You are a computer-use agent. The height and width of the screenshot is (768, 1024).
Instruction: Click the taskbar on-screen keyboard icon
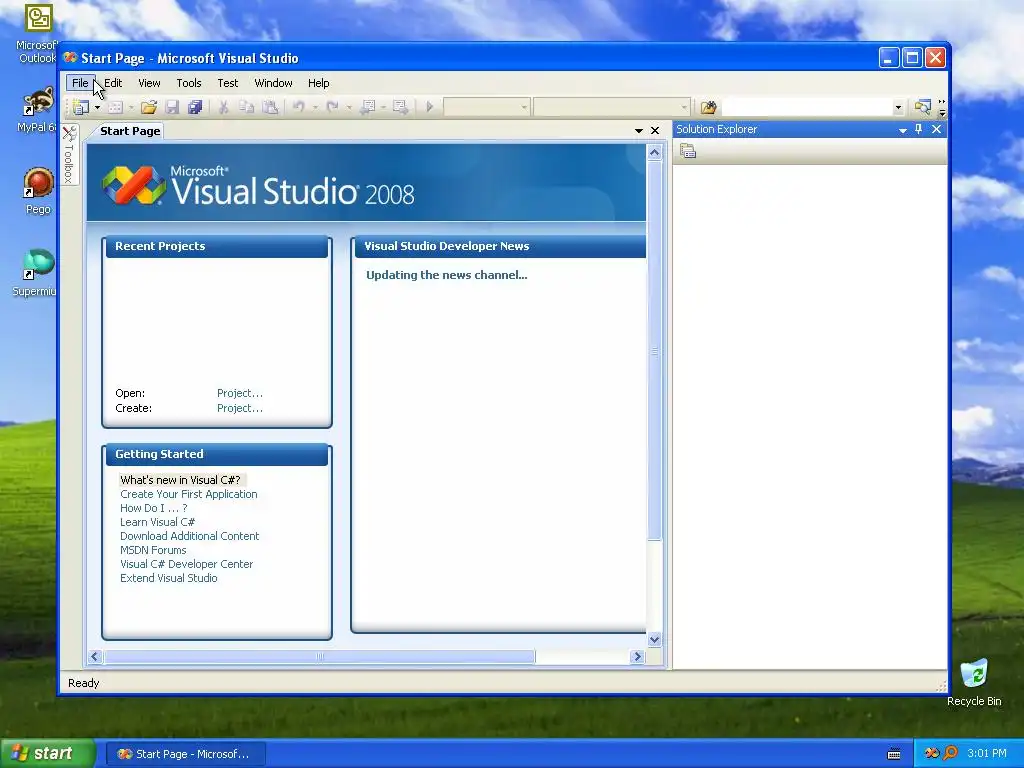point(894,754)
